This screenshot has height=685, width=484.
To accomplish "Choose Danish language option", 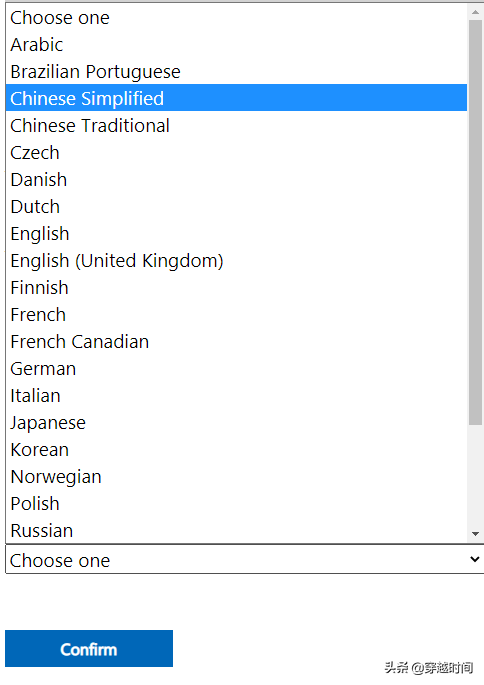I will pos(236,180).
